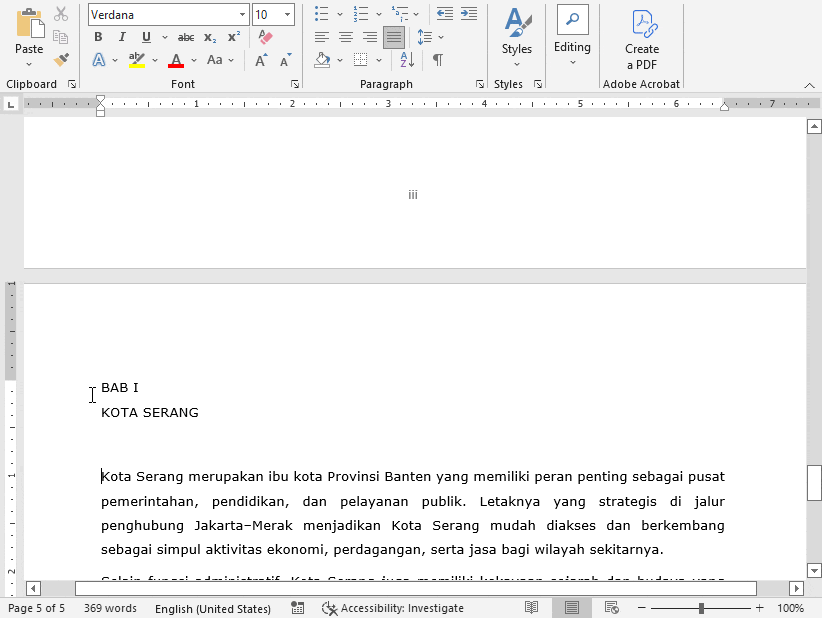Select the Format Painter tool

click(x=61, y=62)
